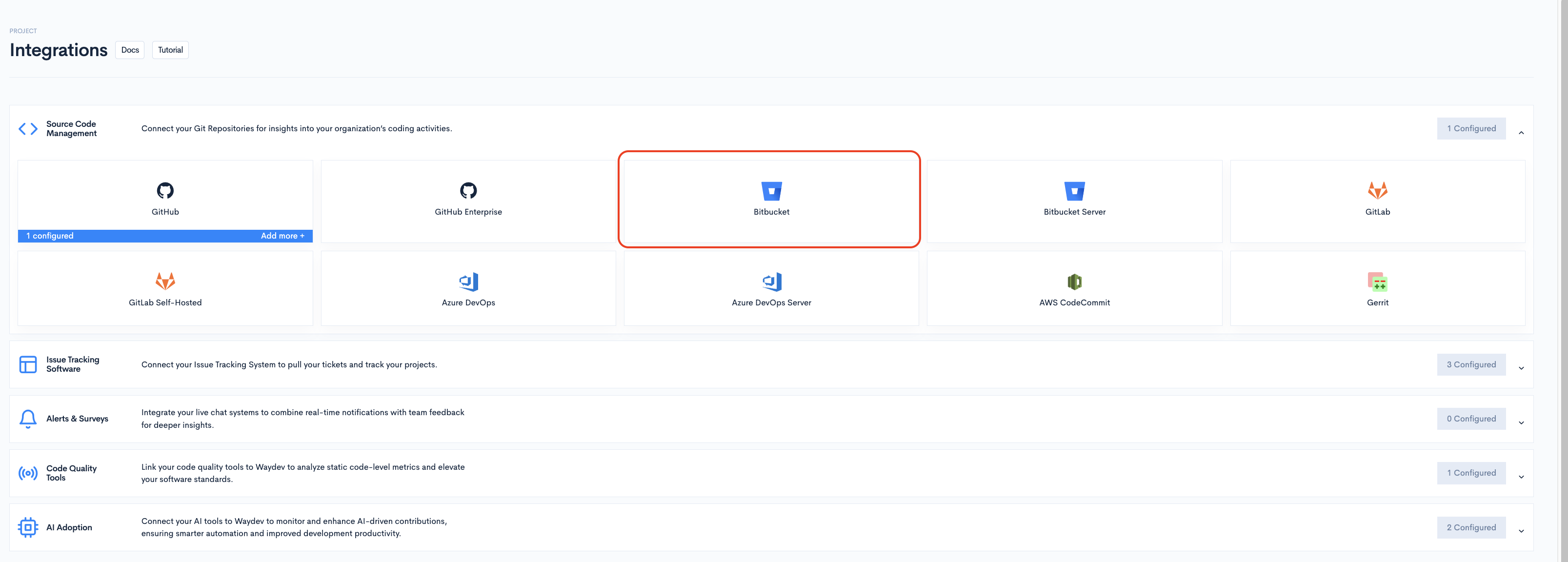Expand the AI Adoption section chevron
Screen dimensions: 1568x562
1521,531
